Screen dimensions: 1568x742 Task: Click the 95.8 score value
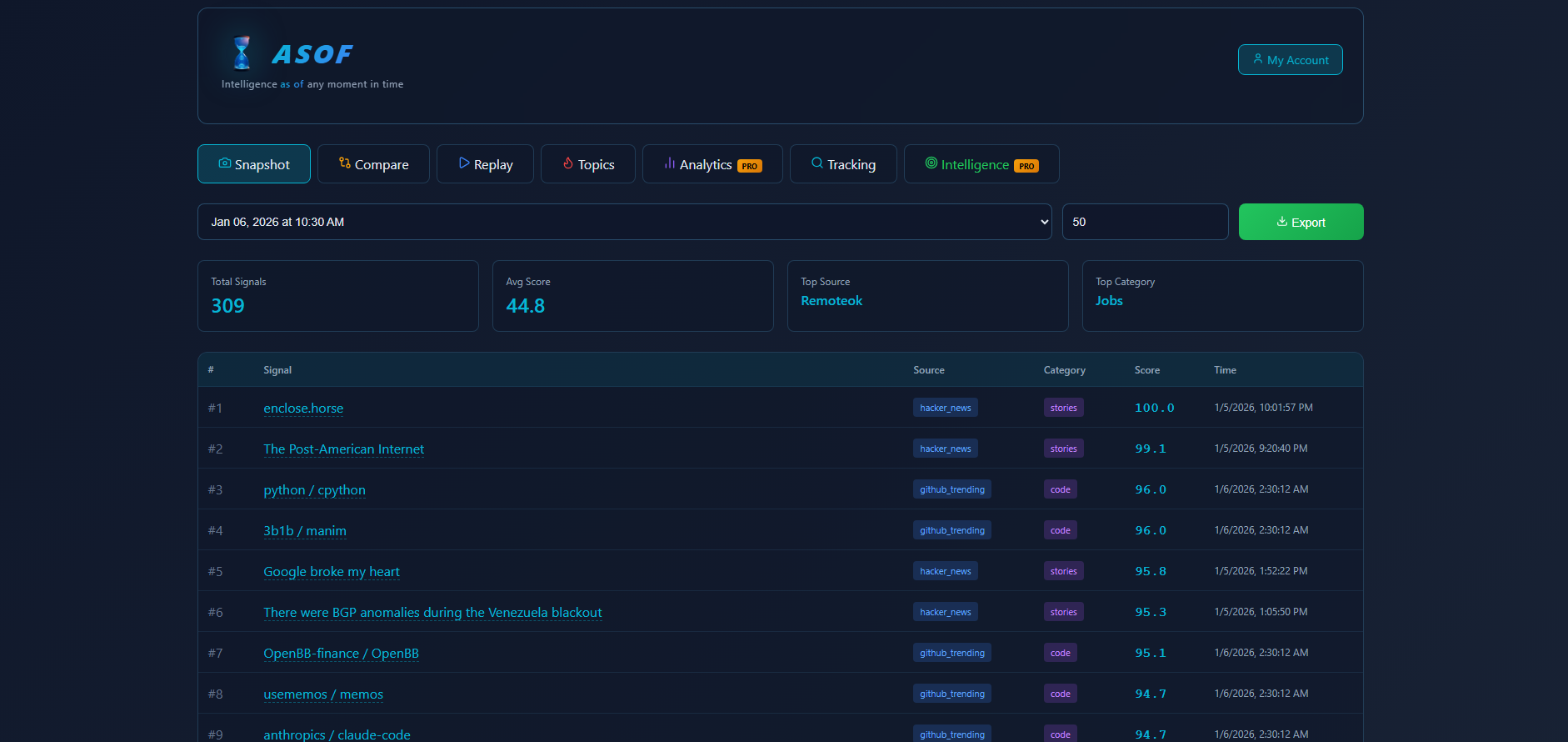pyautogui.click(x=1151, y=571)
